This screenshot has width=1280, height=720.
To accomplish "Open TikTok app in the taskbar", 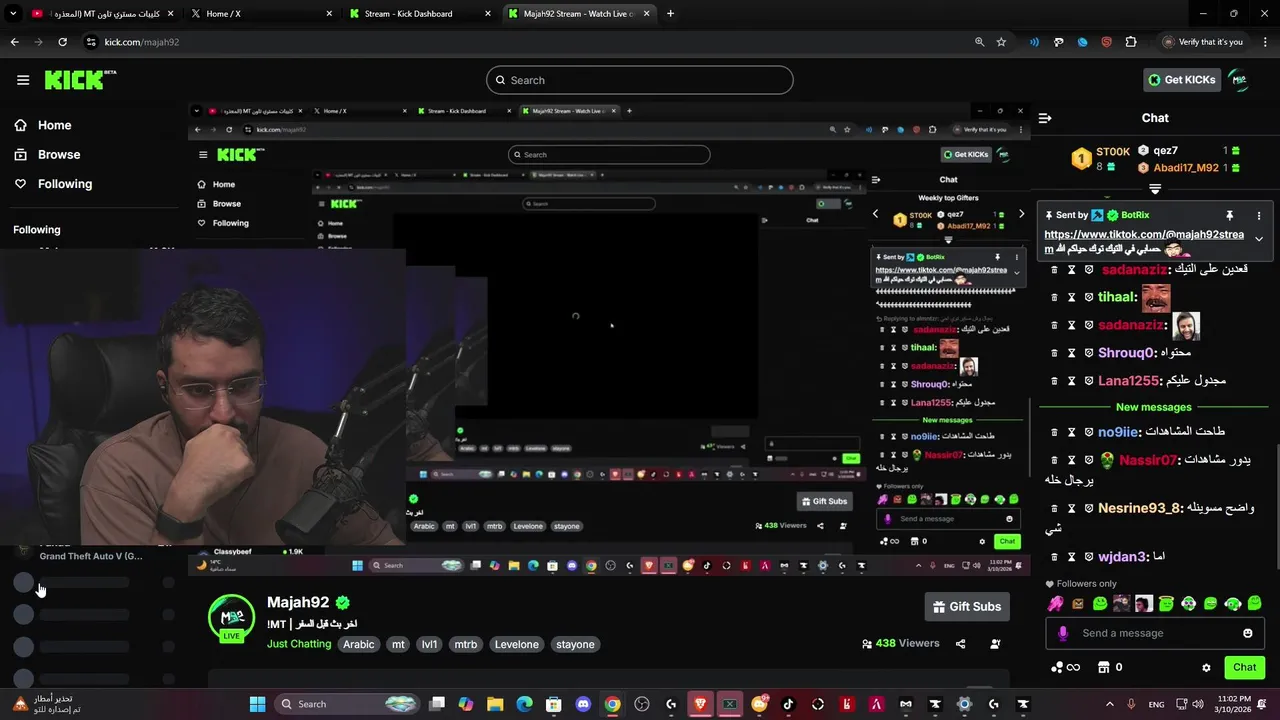I will 788,704.
